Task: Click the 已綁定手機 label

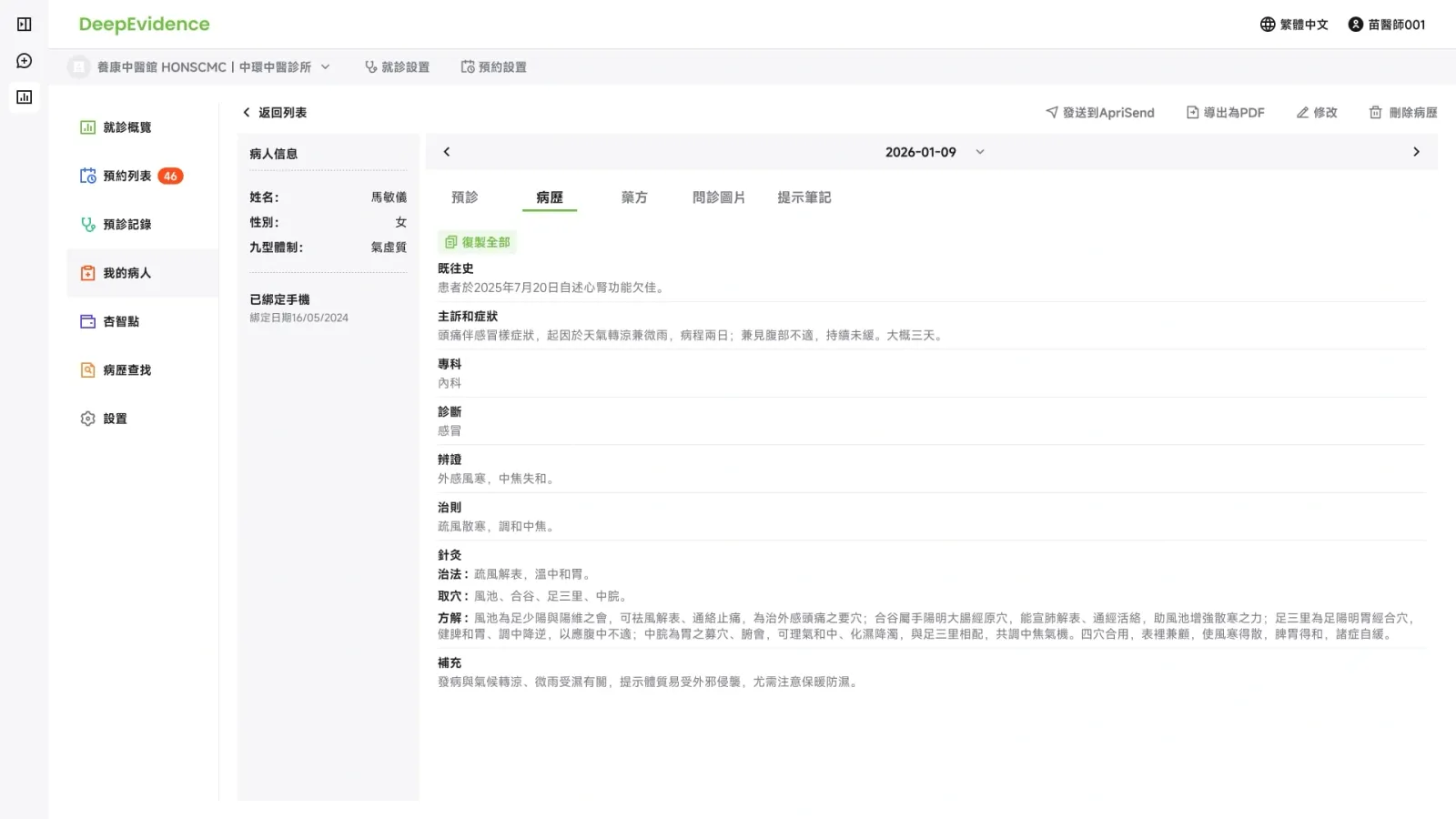Action: pyautogui.click(x=280, y=299)
